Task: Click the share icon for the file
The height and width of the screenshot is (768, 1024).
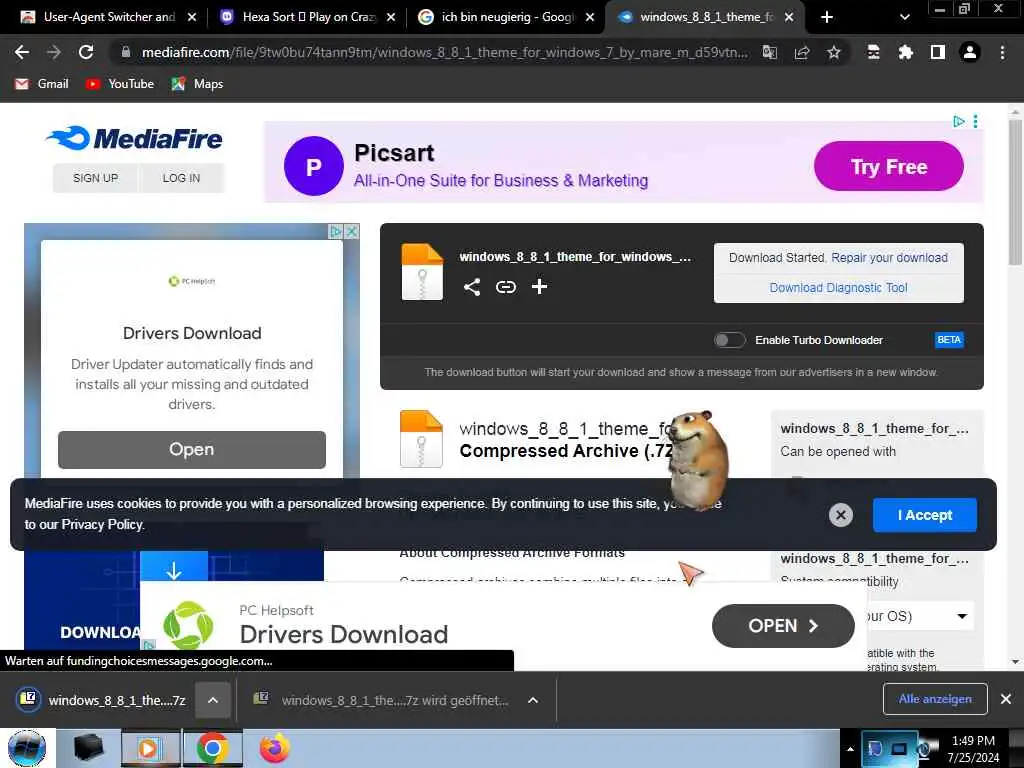Action: point(472,287)
